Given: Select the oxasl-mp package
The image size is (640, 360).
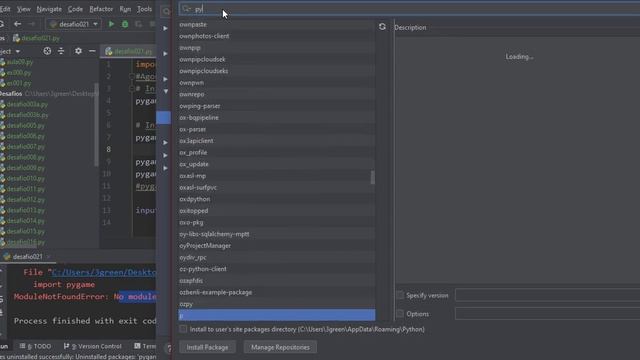Looking at the screenshot, I should pos(276,176).
